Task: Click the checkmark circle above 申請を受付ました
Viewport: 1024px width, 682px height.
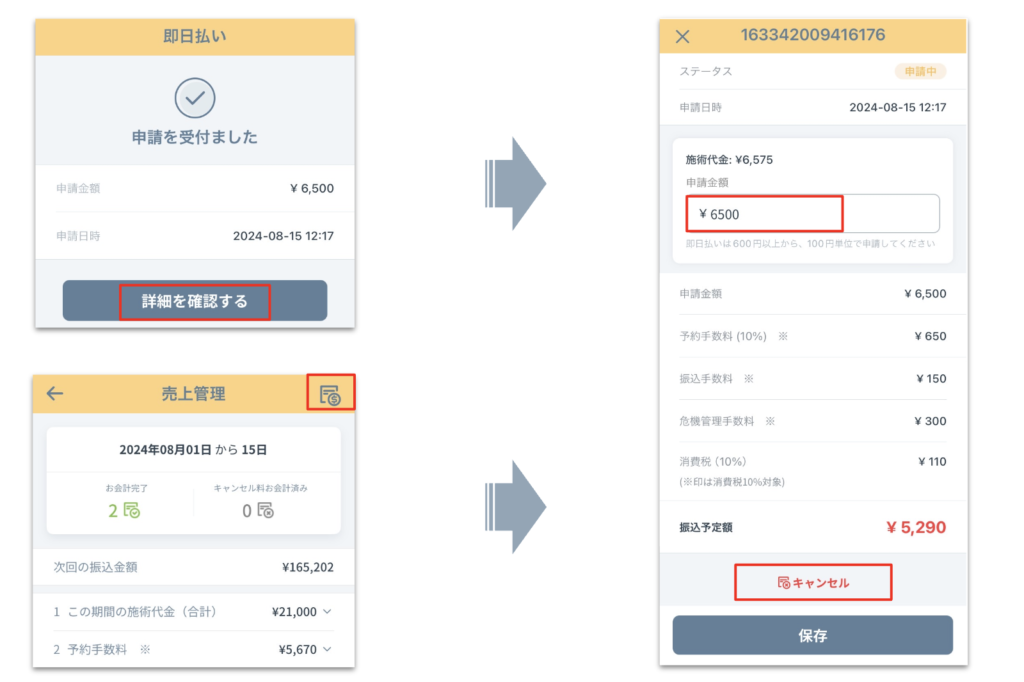Action: click(195, 98)
